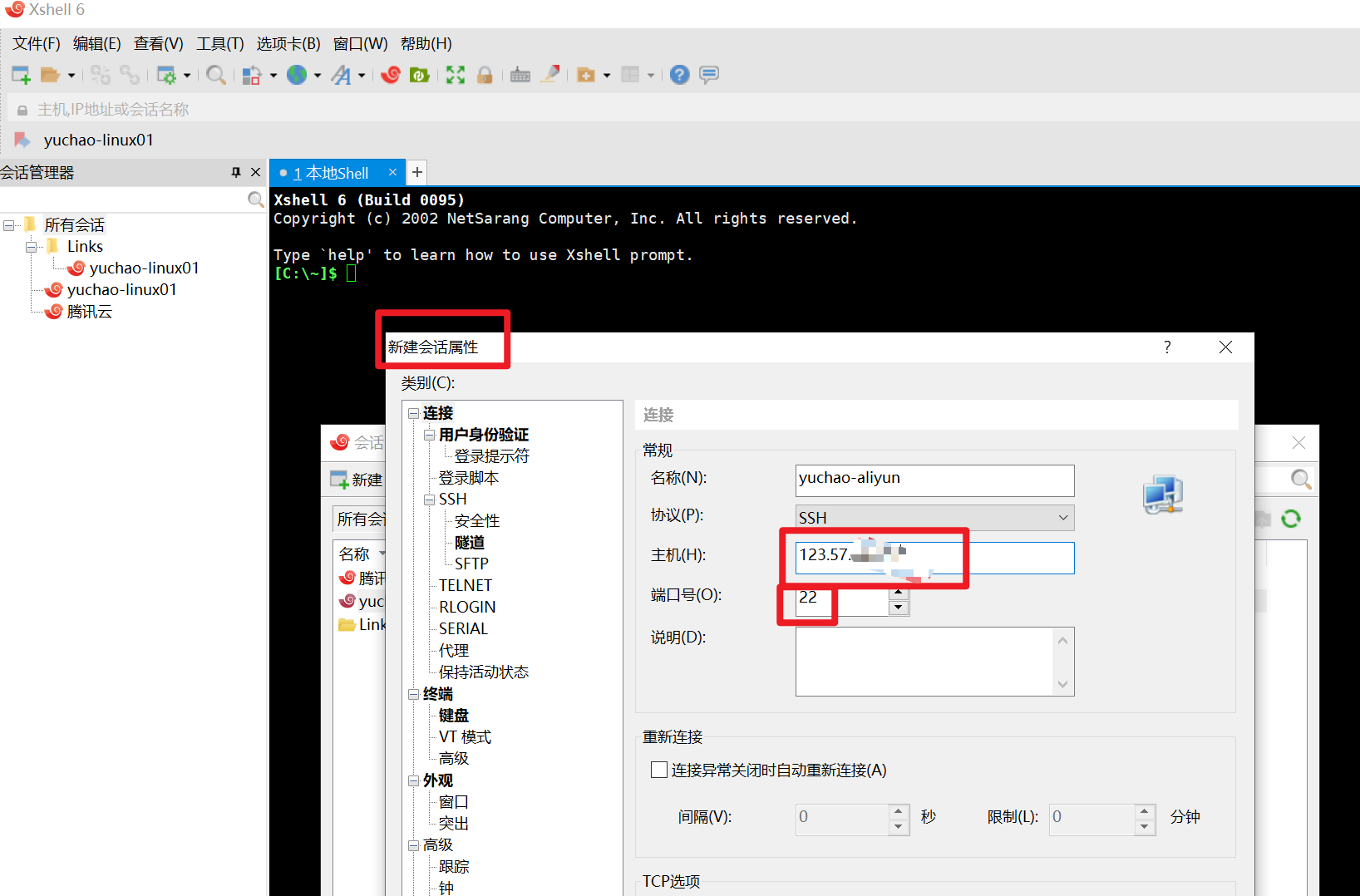Click the padlock lock icon

(x=485, y=75)
